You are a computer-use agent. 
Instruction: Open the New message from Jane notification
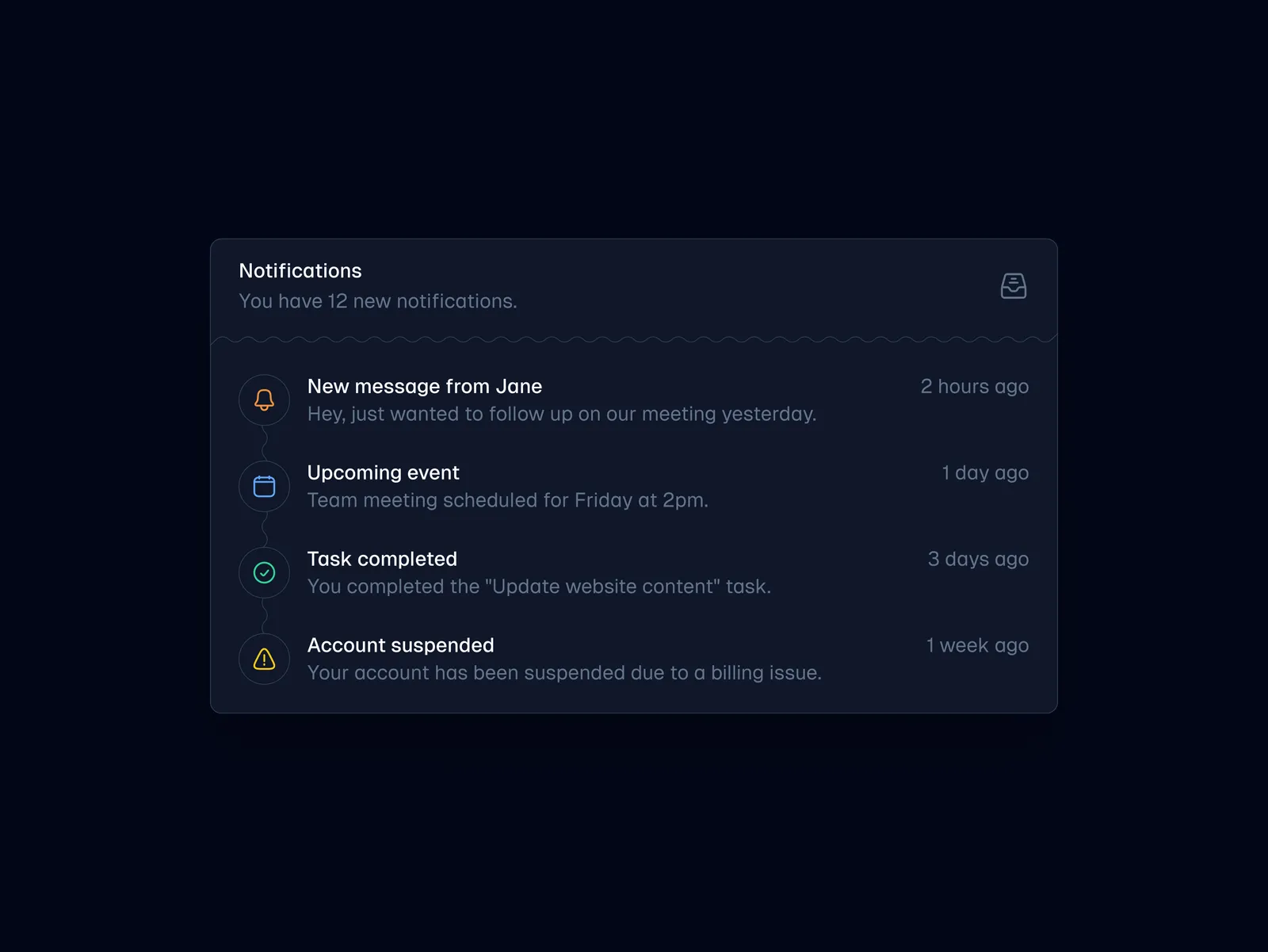coord(424,386)
